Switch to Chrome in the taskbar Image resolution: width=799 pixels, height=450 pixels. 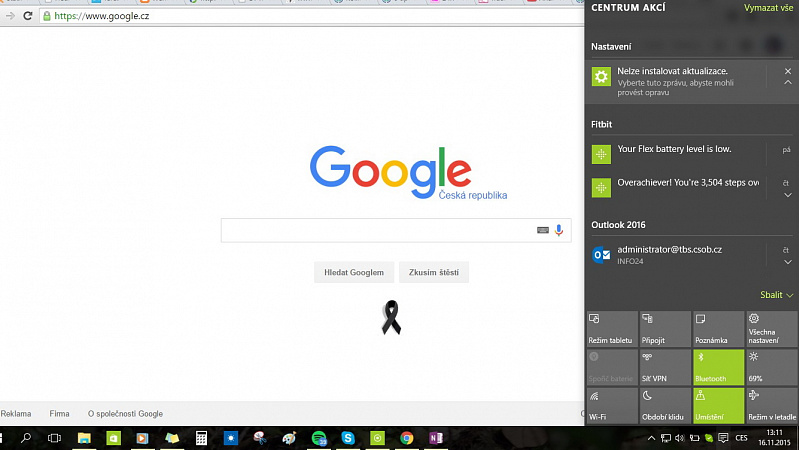407,438
